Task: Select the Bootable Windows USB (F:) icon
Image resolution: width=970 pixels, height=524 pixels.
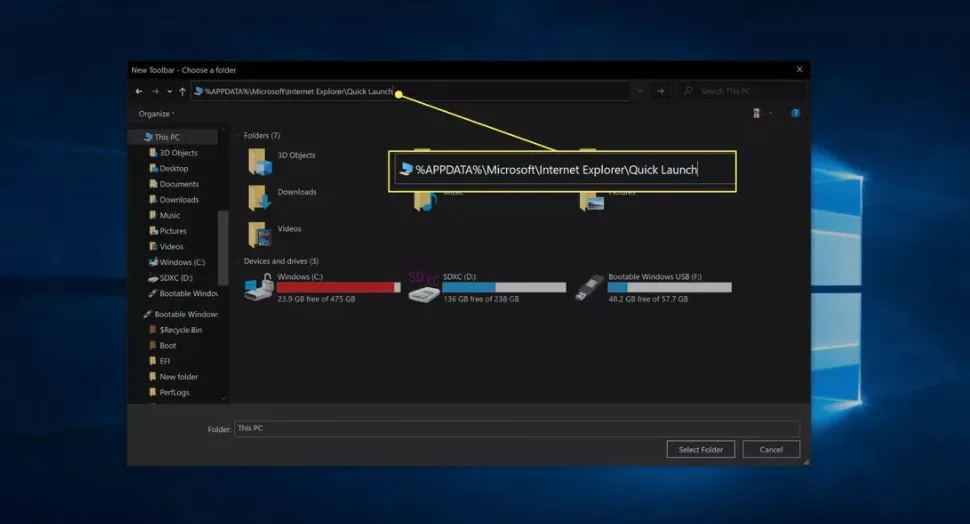Action: [x=589, y=288]
